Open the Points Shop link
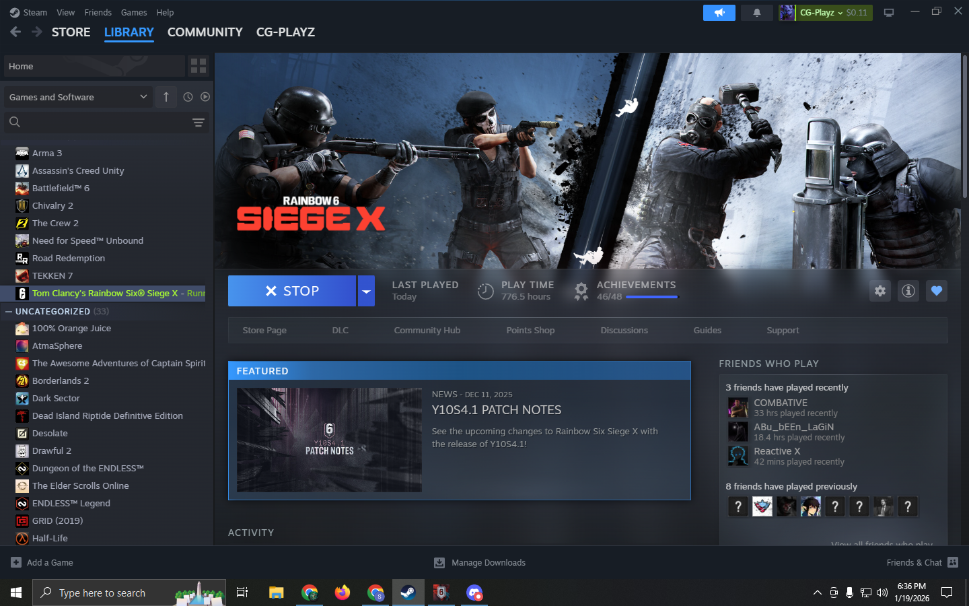The image size is (969, 606). pos(530,330)
